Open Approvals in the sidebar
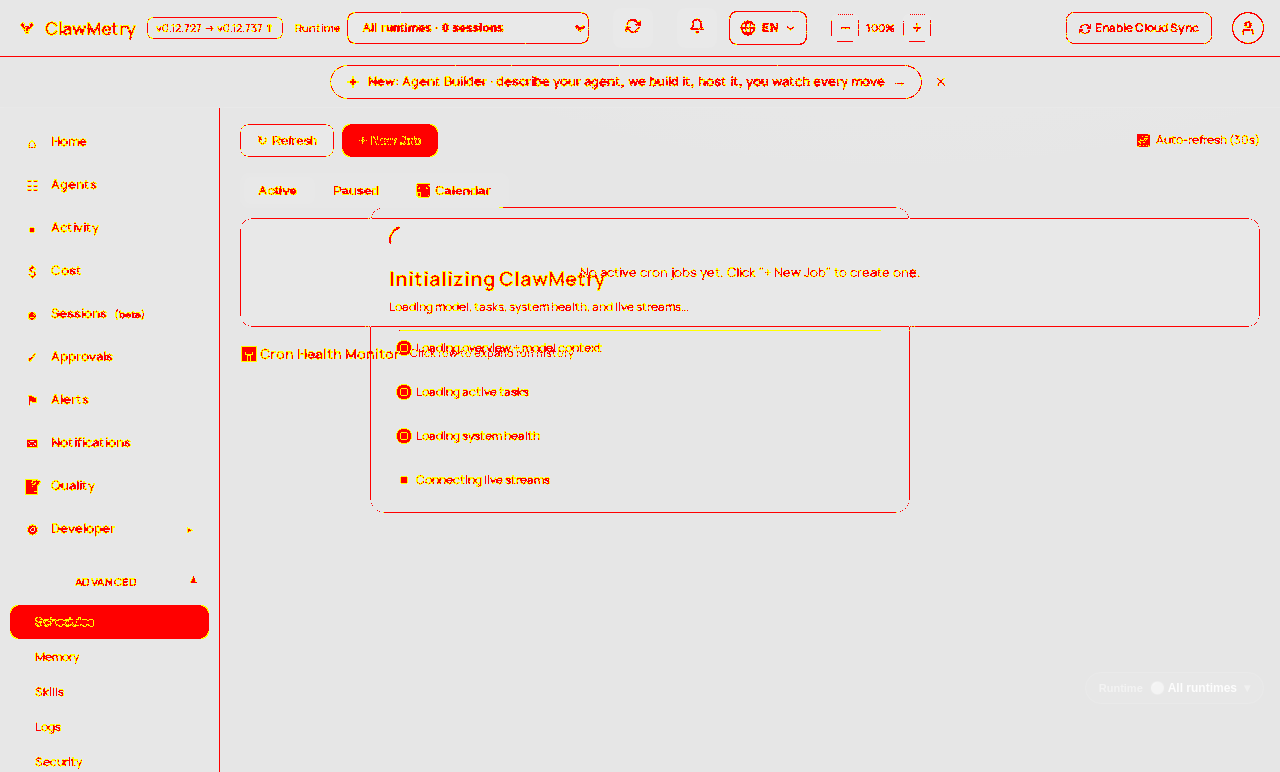Image resolution: width=1280 pixels, height=772 pixels. click(110, 357)
